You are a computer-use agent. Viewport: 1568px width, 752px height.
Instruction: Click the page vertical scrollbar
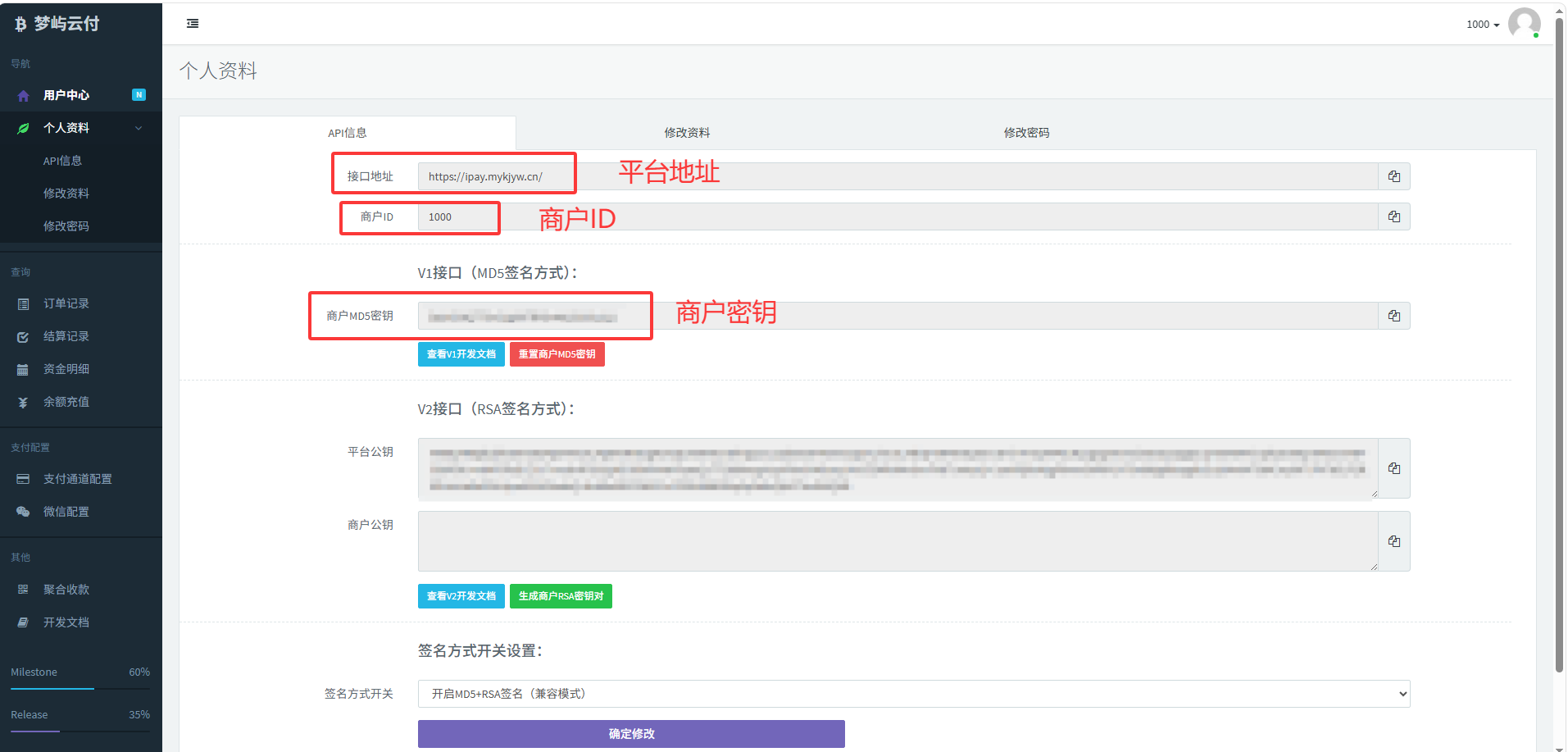(x=1560, y=344)
